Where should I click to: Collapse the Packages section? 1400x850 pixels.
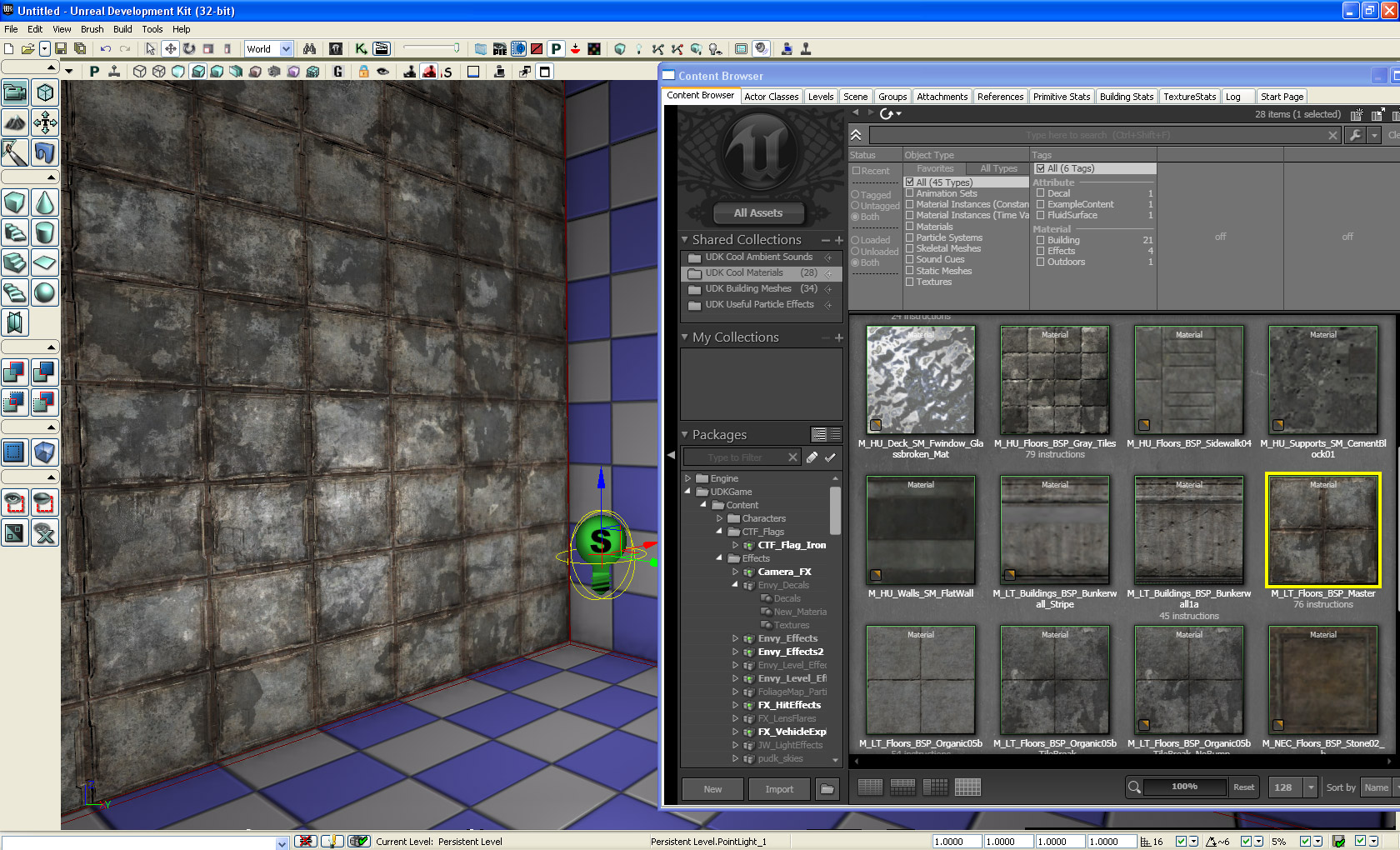click(685, 434)
